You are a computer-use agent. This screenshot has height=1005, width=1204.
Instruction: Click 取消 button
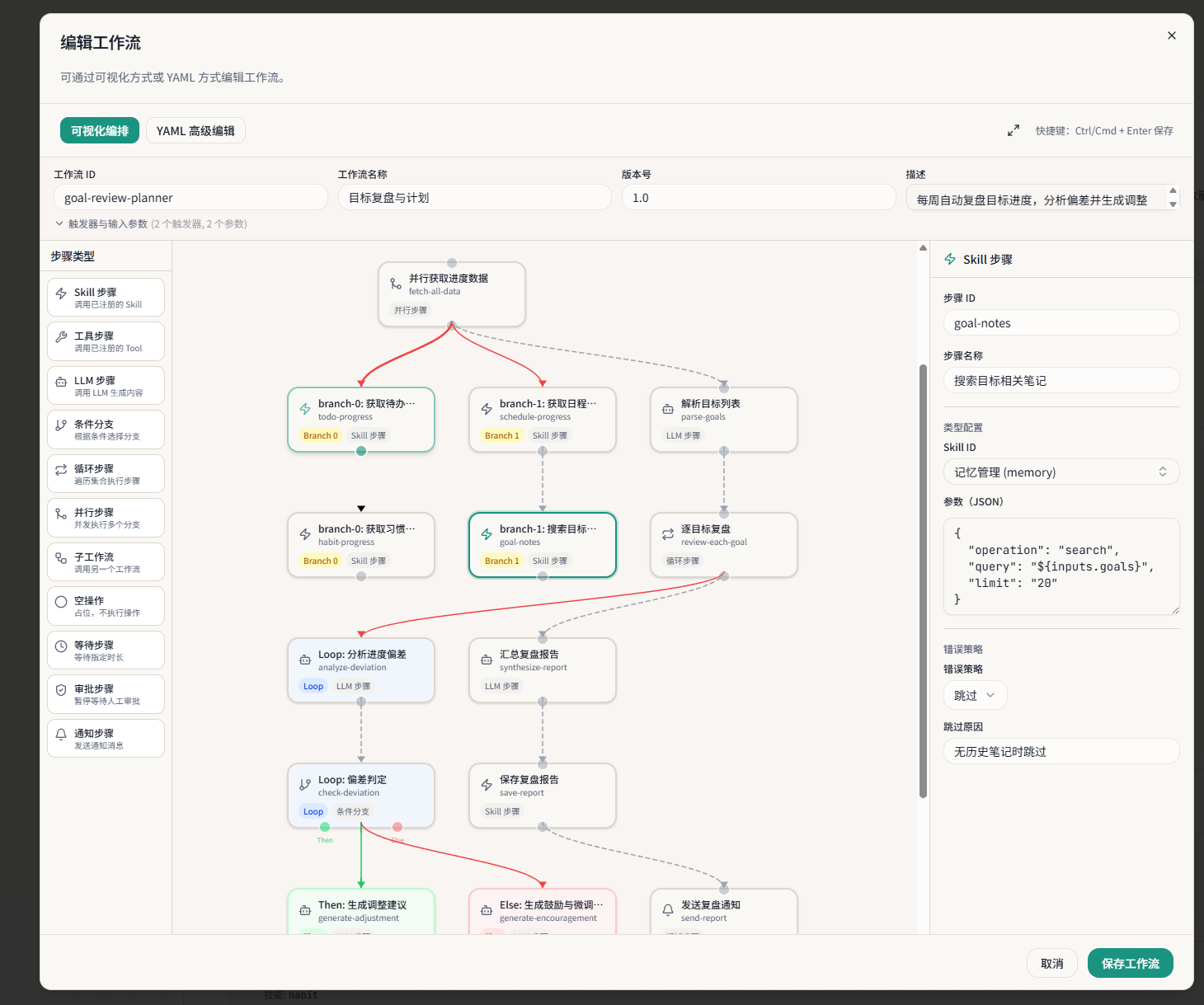(1052, 963)
